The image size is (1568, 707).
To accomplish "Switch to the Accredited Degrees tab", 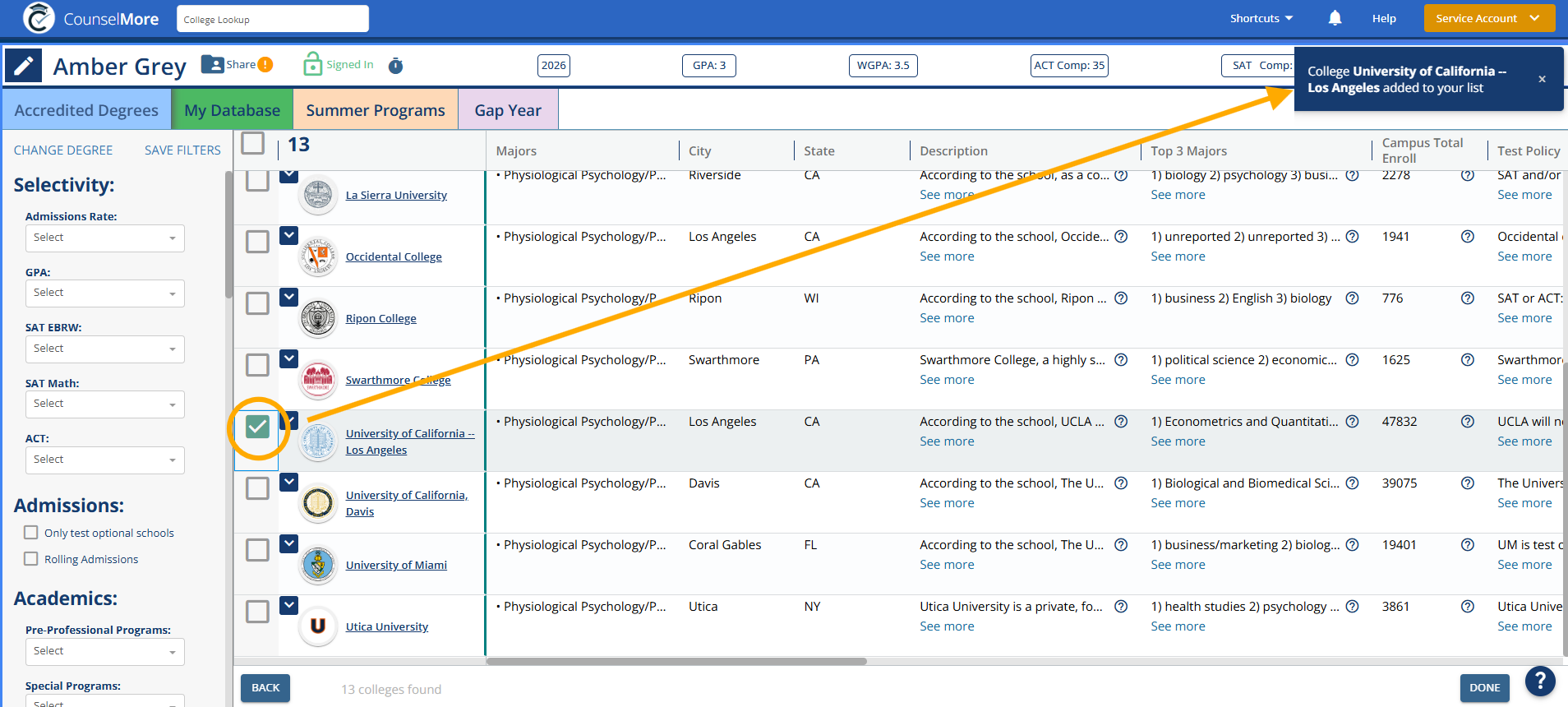I will pos(86,109).
